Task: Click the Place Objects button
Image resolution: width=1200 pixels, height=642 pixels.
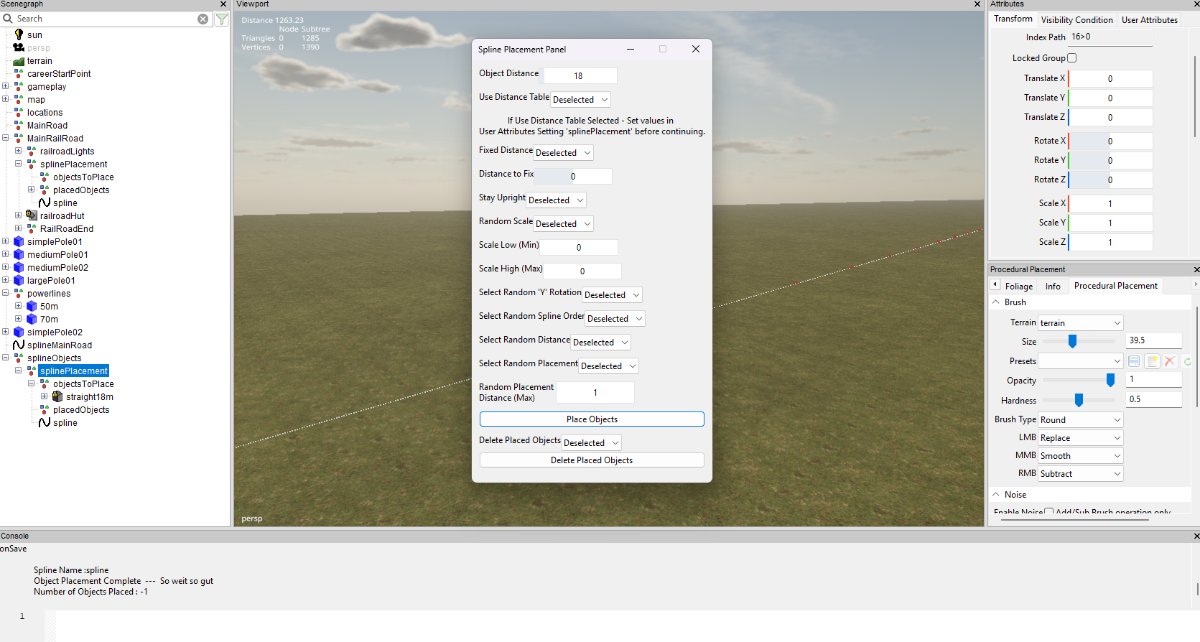Action: tap(592, 419)
